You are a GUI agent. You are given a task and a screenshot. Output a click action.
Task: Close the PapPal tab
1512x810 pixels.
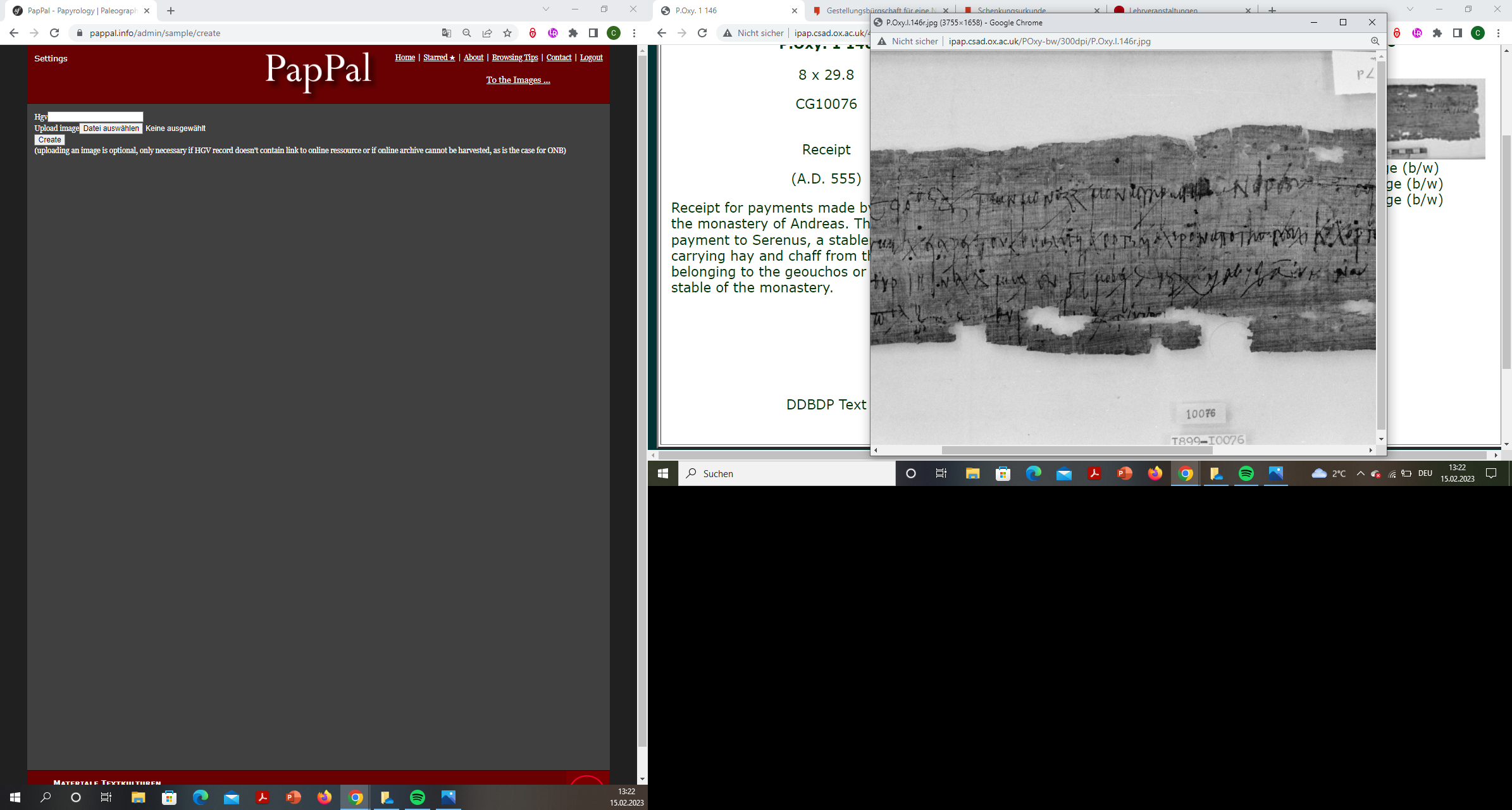(147, 11)
